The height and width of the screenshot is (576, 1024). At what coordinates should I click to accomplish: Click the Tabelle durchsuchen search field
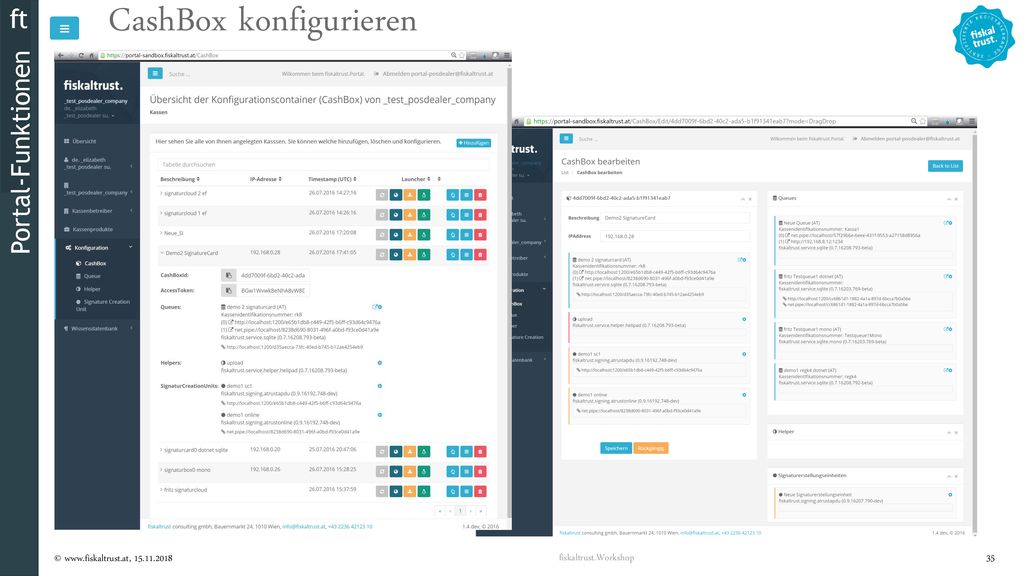point(323,165)
